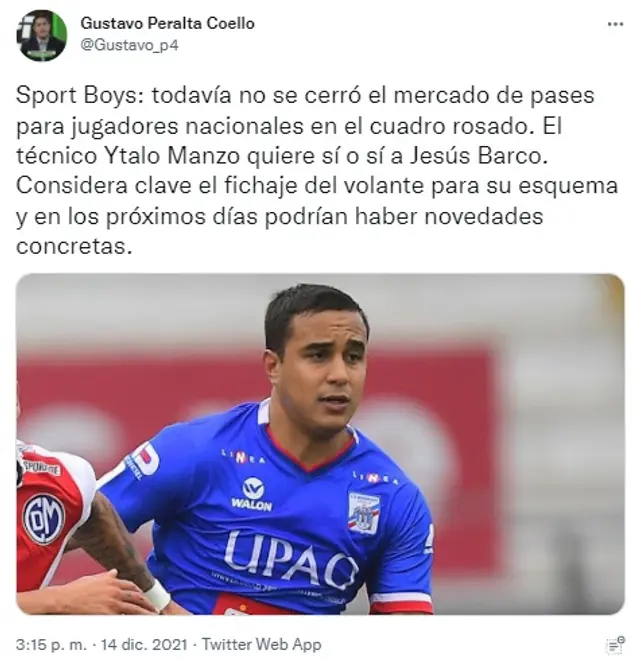Screen dimensions: 640x672
Task: Click Gustavo Peralta Coello's profile avatar
Action: pyautogui.click(x=42, y=36)
